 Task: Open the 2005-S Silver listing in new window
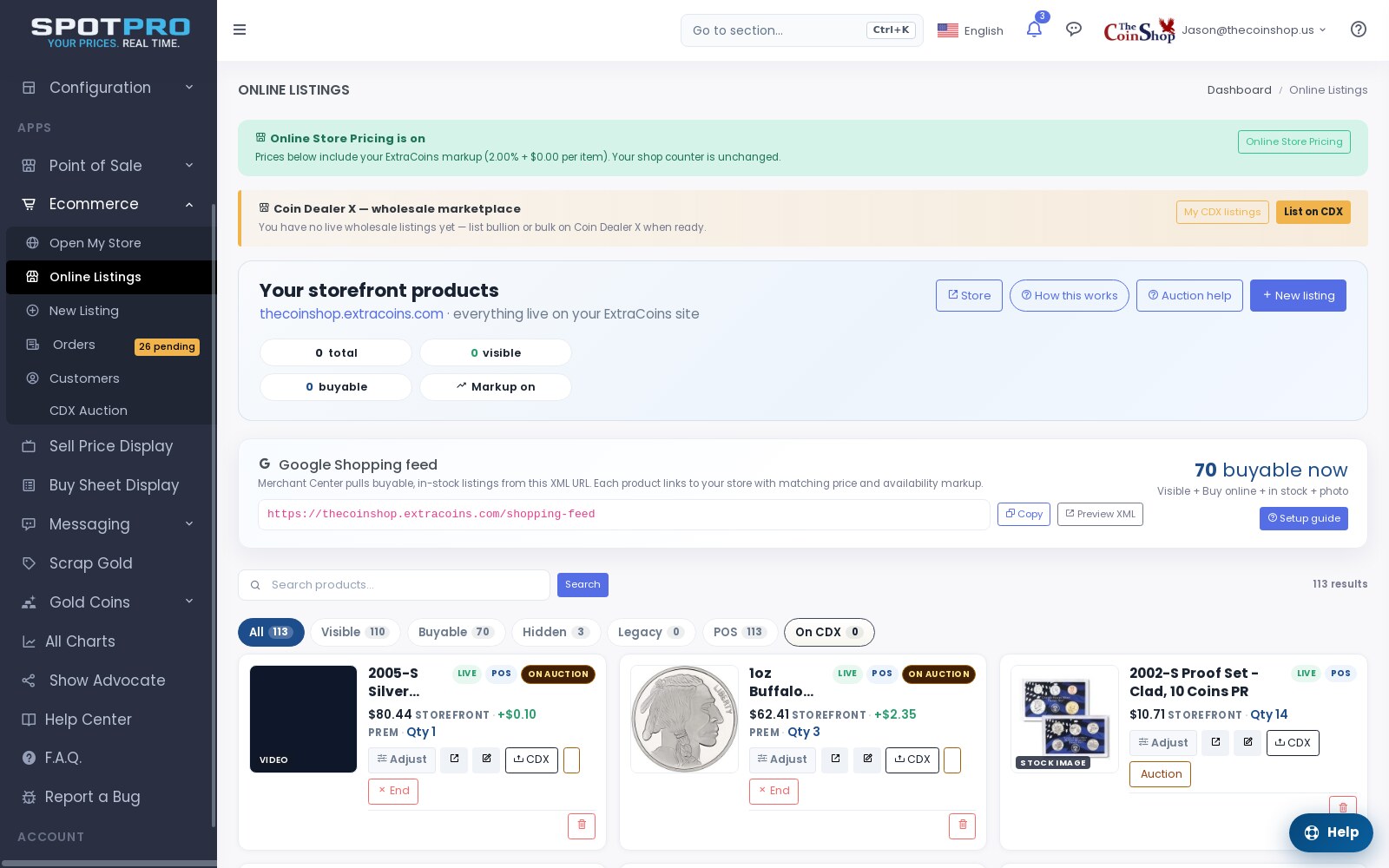pos(454,759)
